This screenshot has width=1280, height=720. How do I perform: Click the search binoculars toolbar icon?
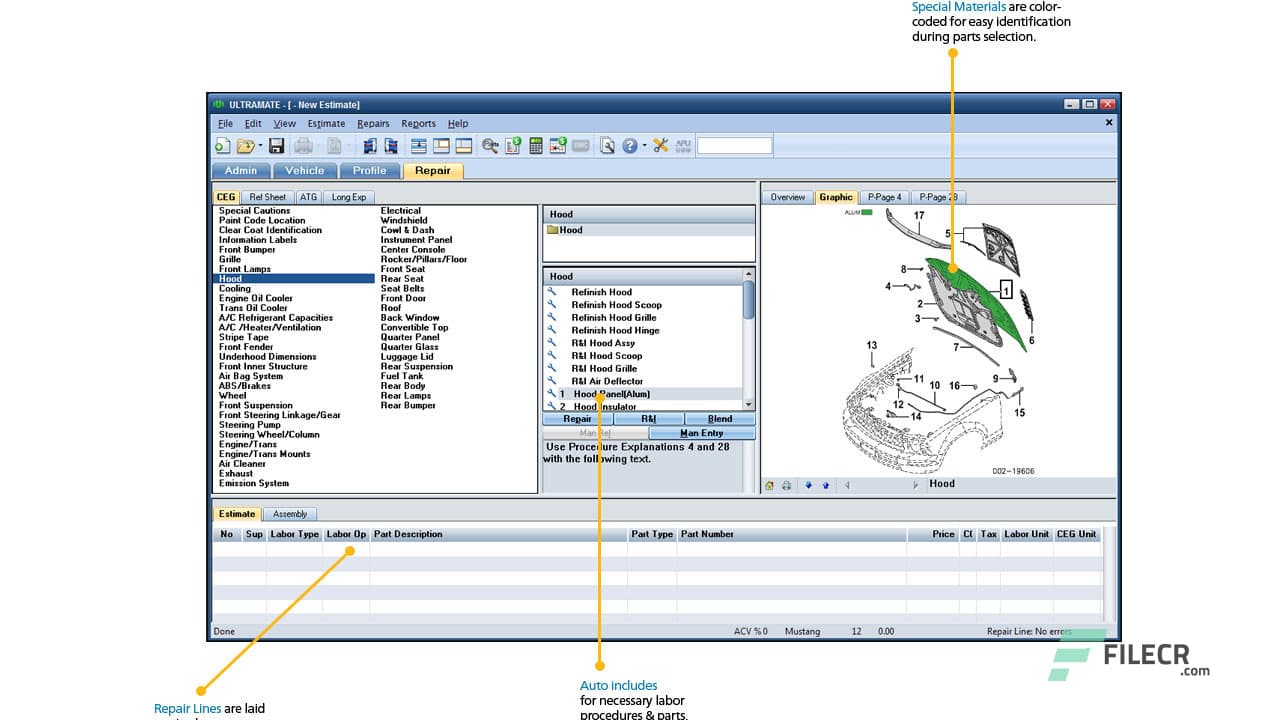click(x=490, y=146)
